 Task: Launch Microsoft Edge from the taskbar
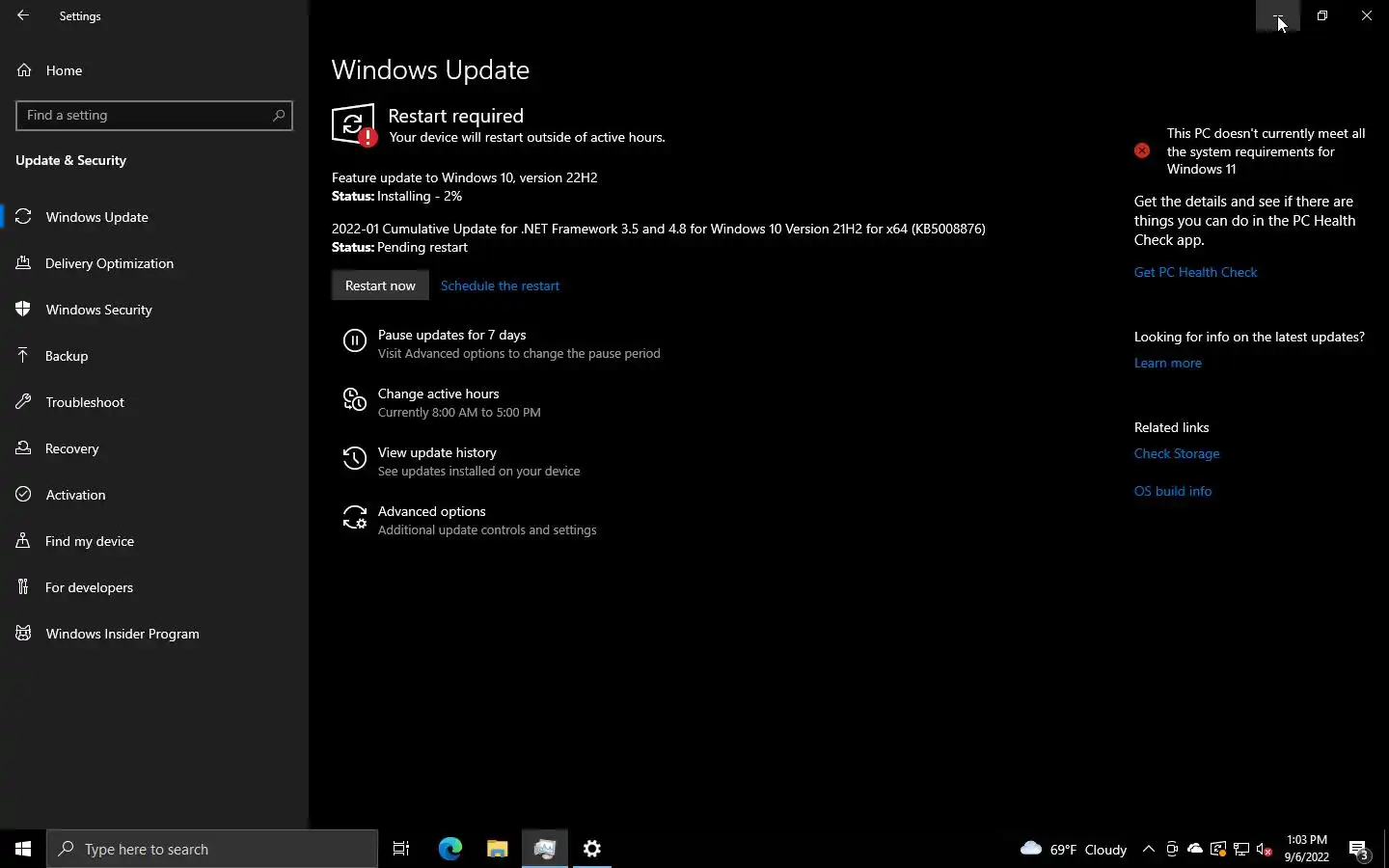pyautogui.click(x=450, y=849)
